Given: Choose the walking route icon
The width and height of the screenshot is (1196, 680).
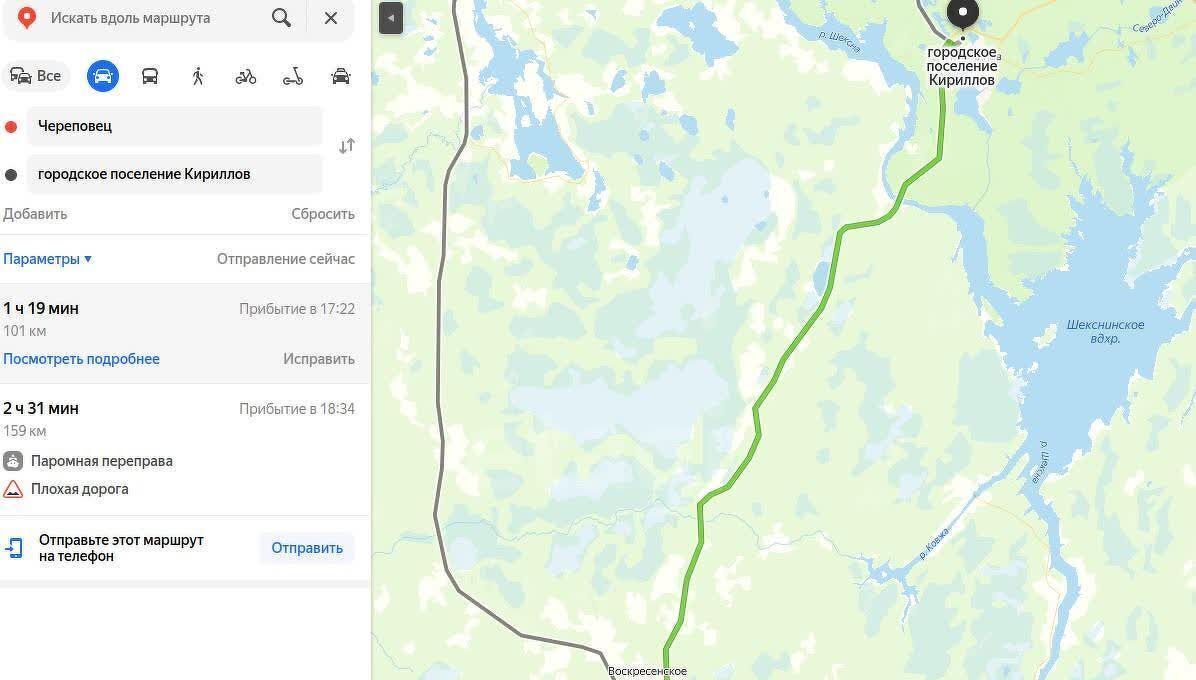Looking at the screenshot, I should [198, 76].
